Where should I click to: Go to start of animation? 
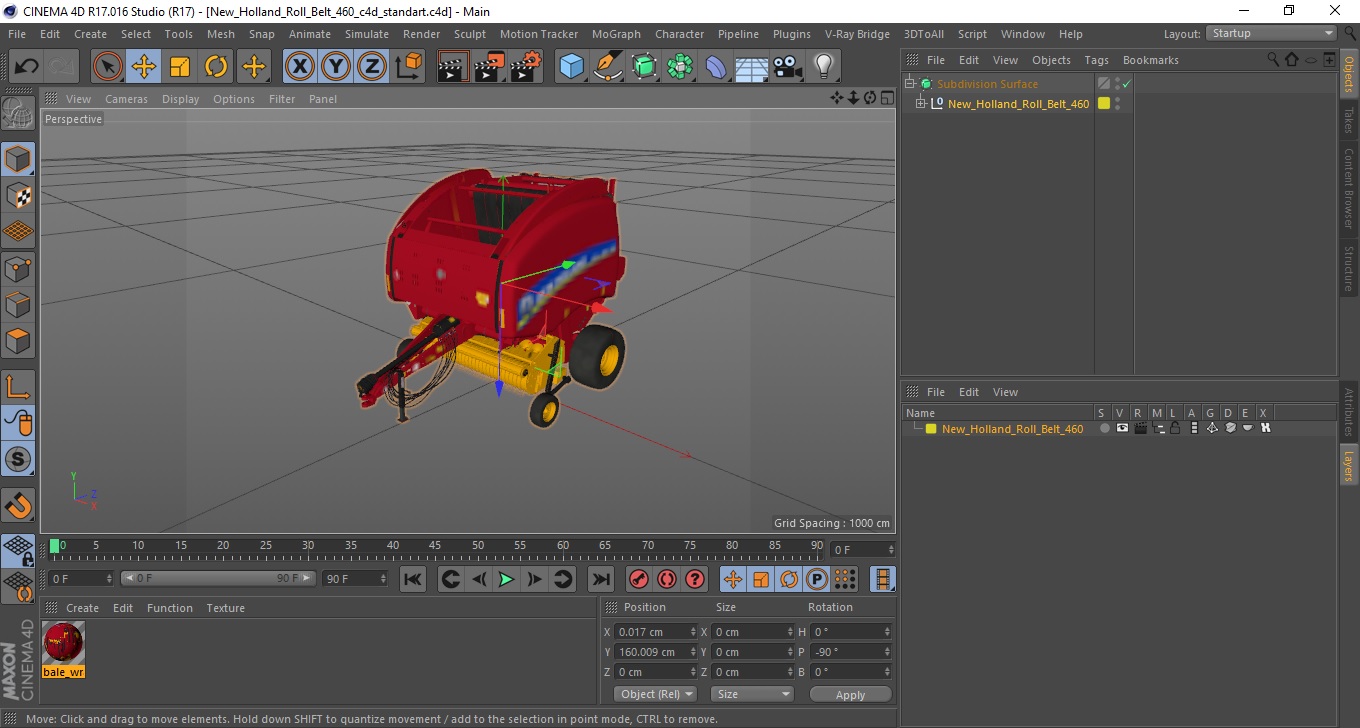(412, 579)
